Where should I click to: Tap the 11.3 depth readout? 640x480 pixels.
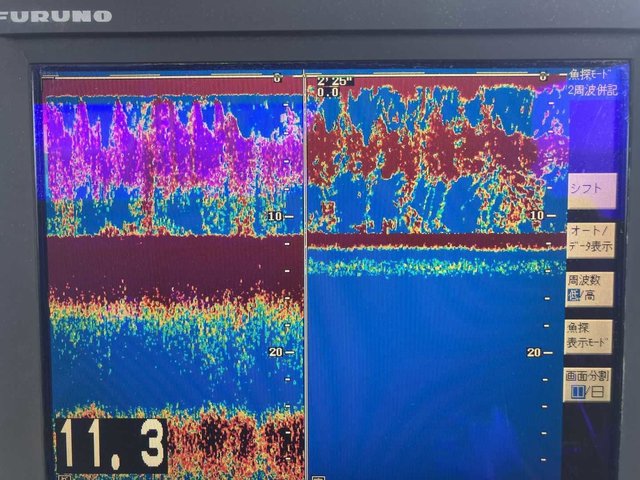pyautogui.click(x=111, y=444)
